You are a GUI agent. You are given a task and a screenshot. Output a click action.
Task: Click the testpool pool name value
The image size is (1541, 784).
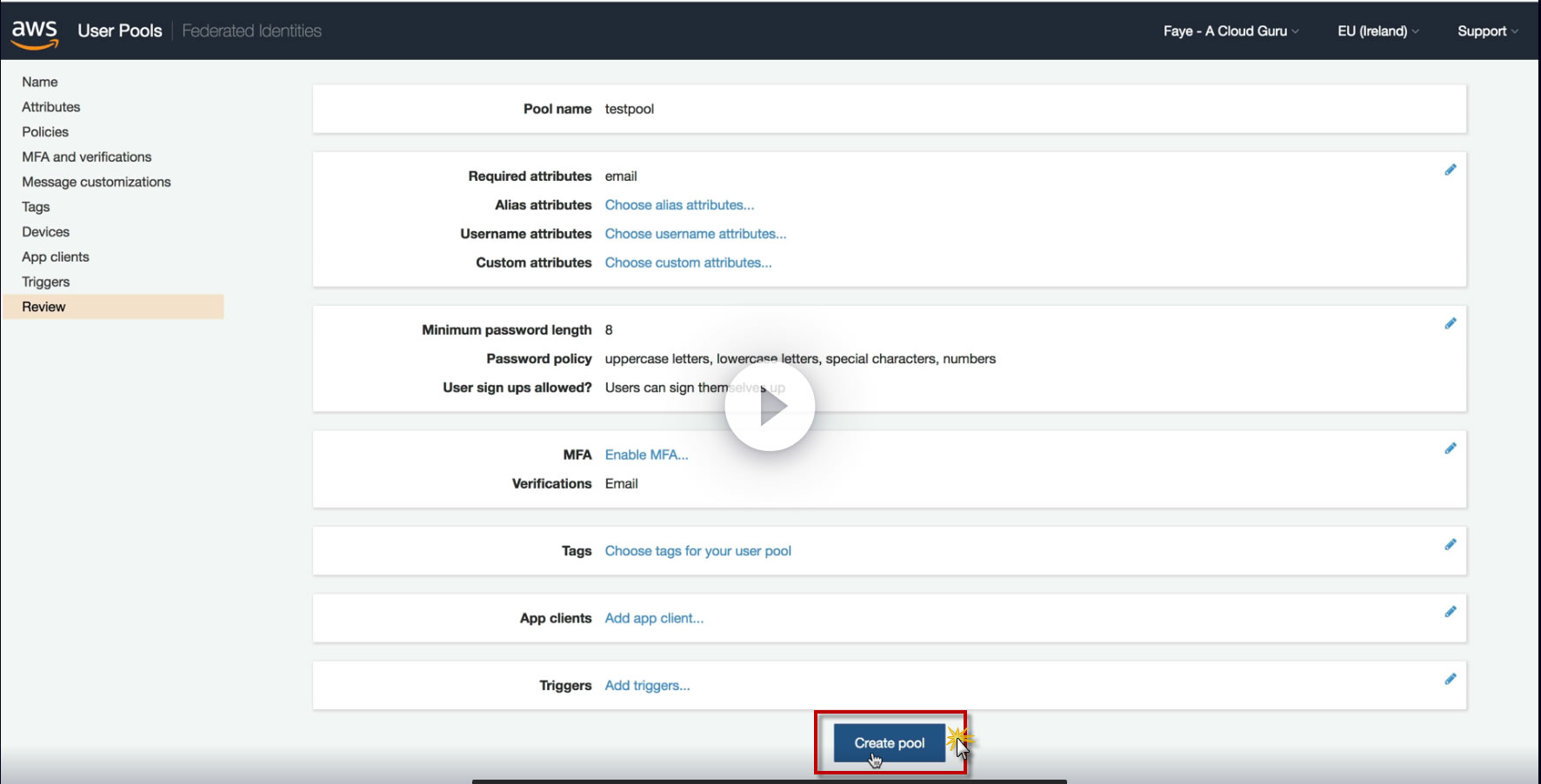pos(629,109)
